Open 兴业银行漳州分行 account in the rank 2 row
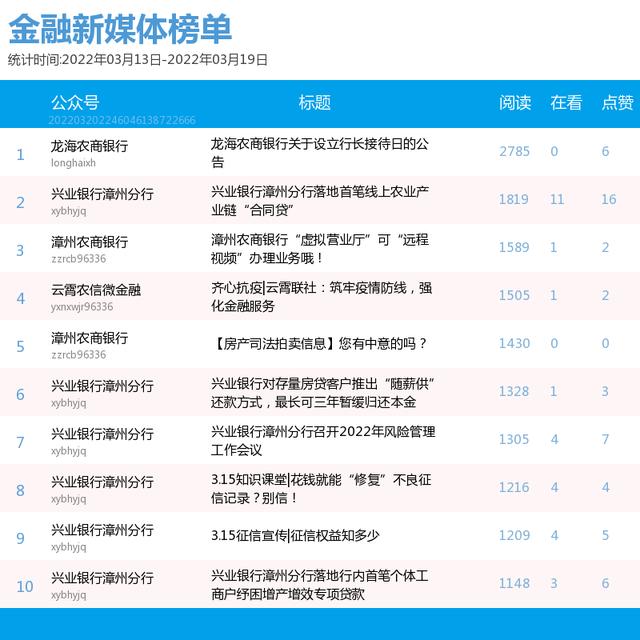 [x=102, y=194]
